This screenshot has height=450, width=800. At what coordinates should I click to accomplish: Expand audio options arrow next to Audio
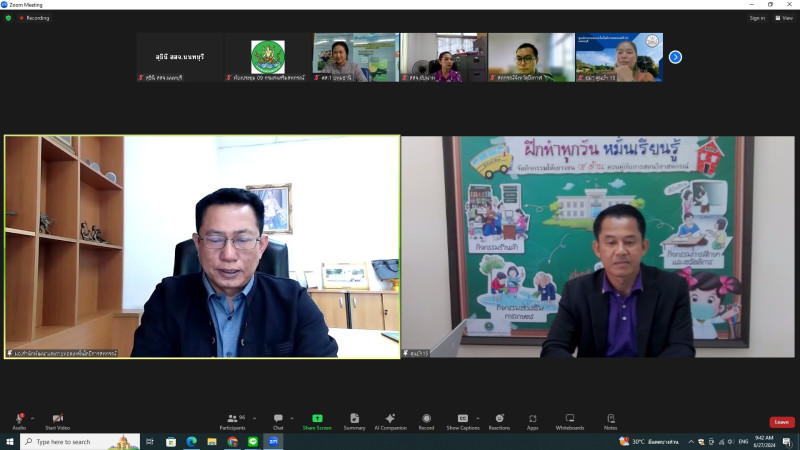coord(32,418)
